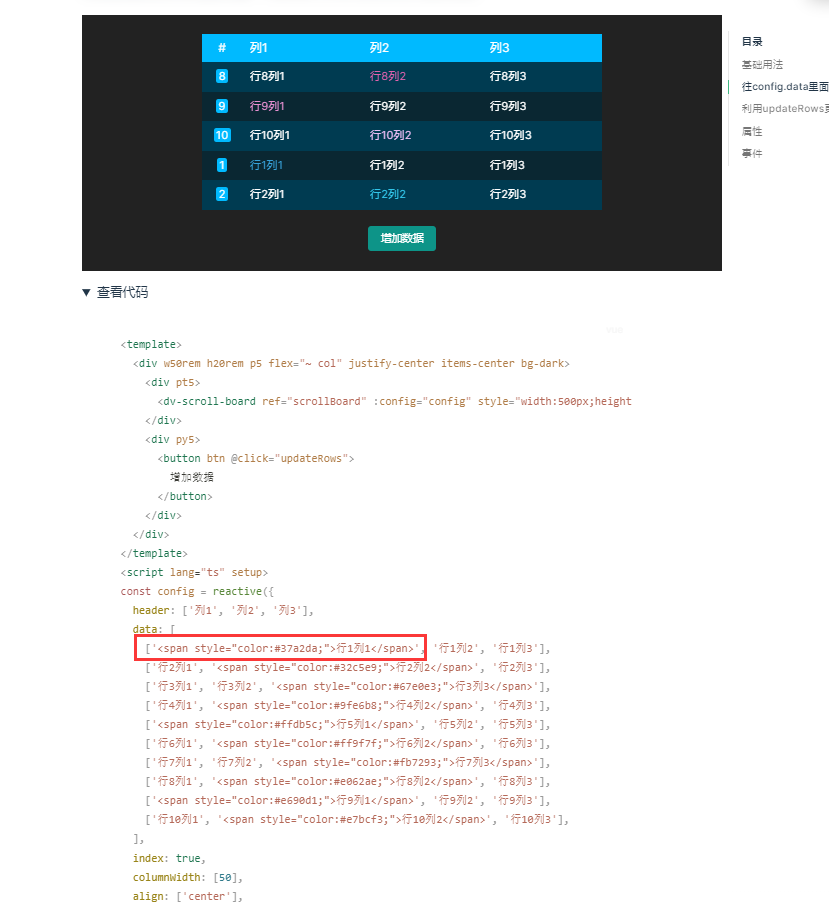The height and width of the screenshot is (904, 829).
Task: Open the 属性 section in the sidebar
Action: click(x=752, y=131)
